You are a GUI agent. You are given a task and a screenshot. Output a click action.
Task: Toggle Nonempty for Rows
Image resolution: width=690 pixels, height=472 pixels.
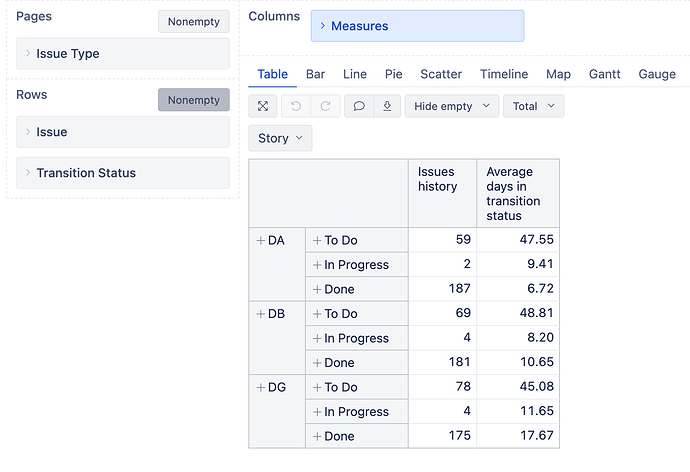pyautogui.click(x=194, y=100)
